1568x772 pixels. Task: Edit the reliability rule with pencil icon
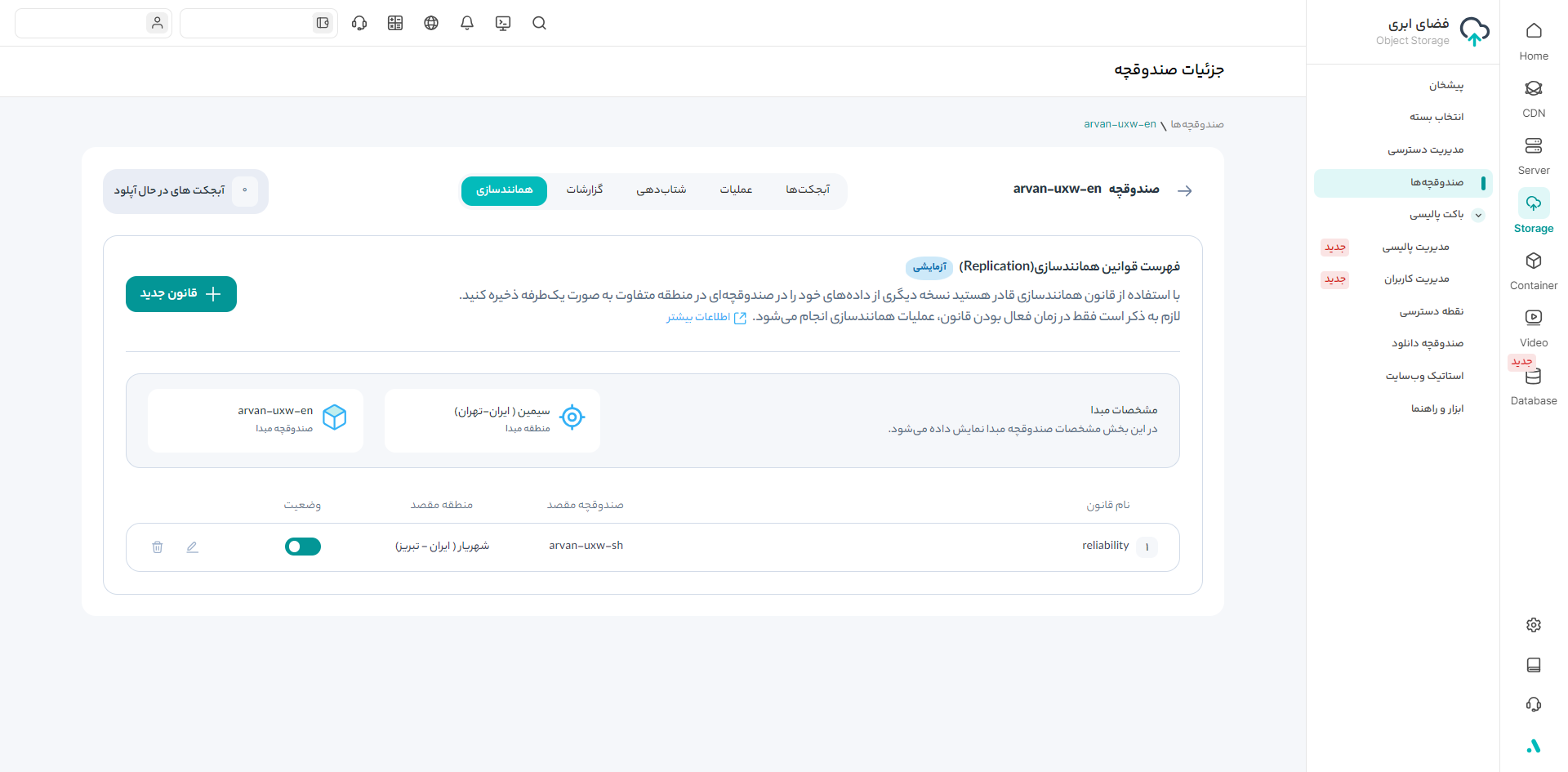click(192, 547)
